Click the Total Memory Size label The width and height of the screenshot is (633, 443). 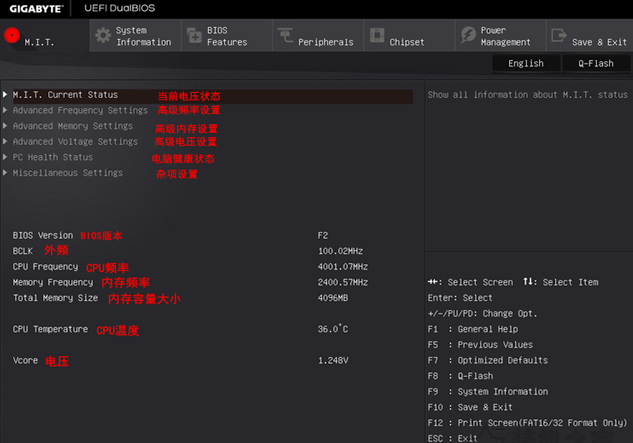(55, 298)
